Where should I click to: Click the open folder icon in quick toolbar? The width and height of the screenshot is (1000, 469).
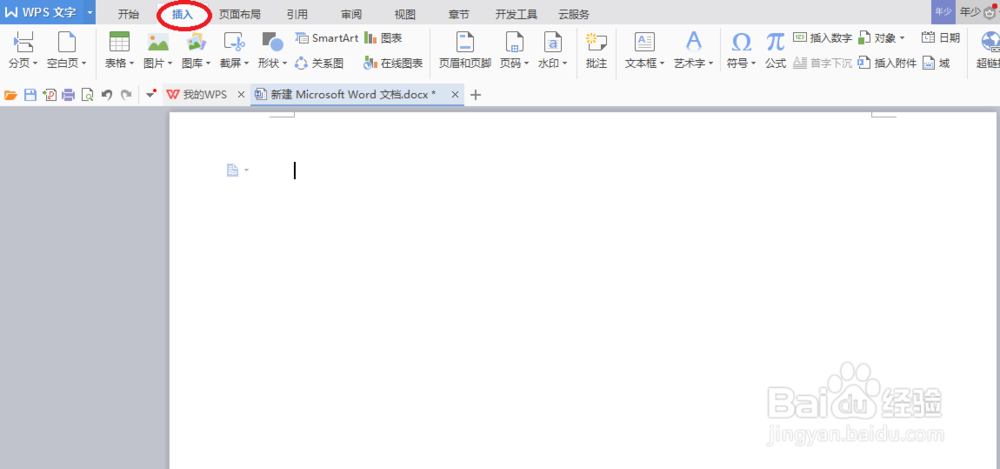10,95
